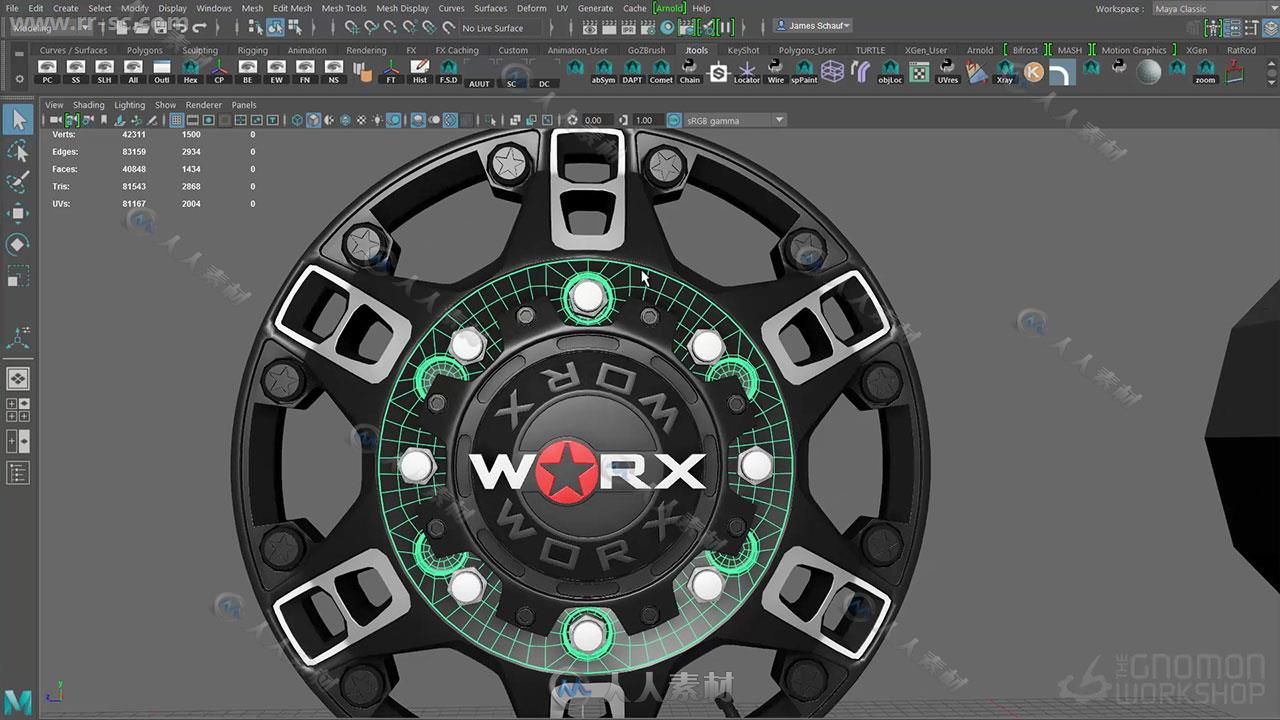This screenshot has width=1280, height=720.
Task: Click the PC shelf button
Action: click(47, 71)
